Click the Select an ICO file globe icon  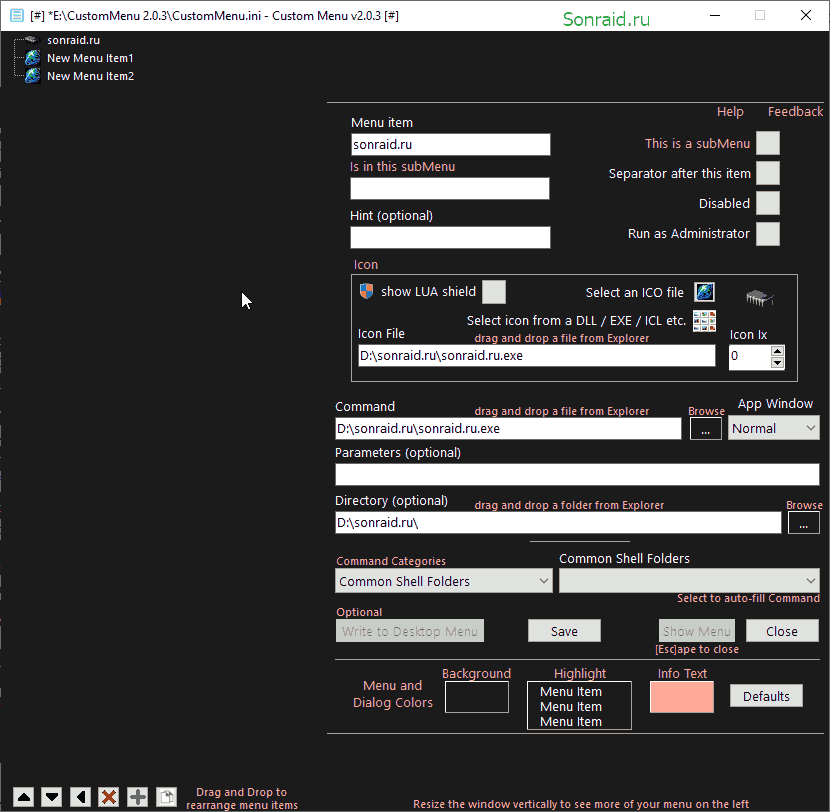click(x=705, y=292)
